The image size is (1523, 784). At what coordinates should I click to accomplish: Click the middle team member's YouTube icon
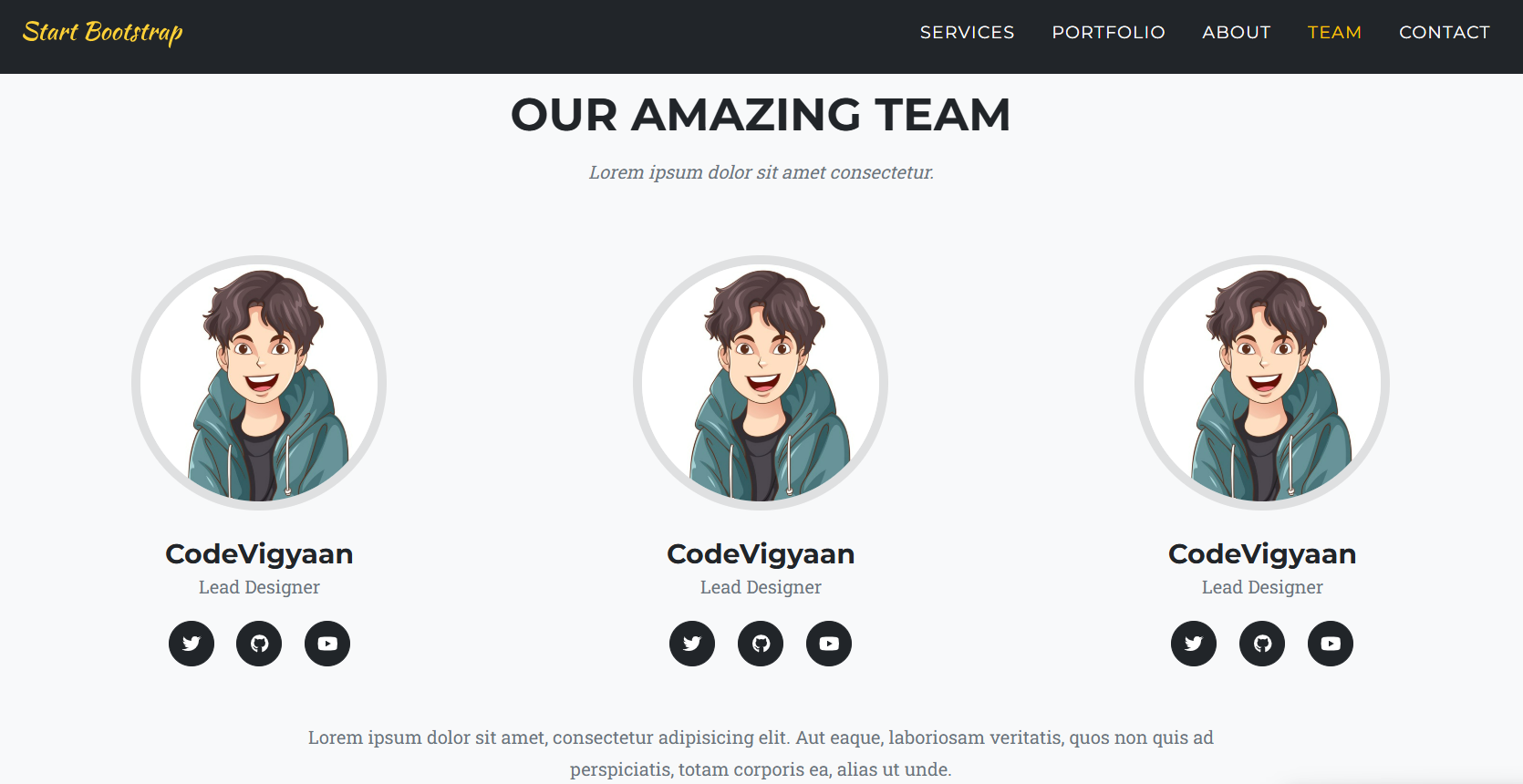(829, 644)
